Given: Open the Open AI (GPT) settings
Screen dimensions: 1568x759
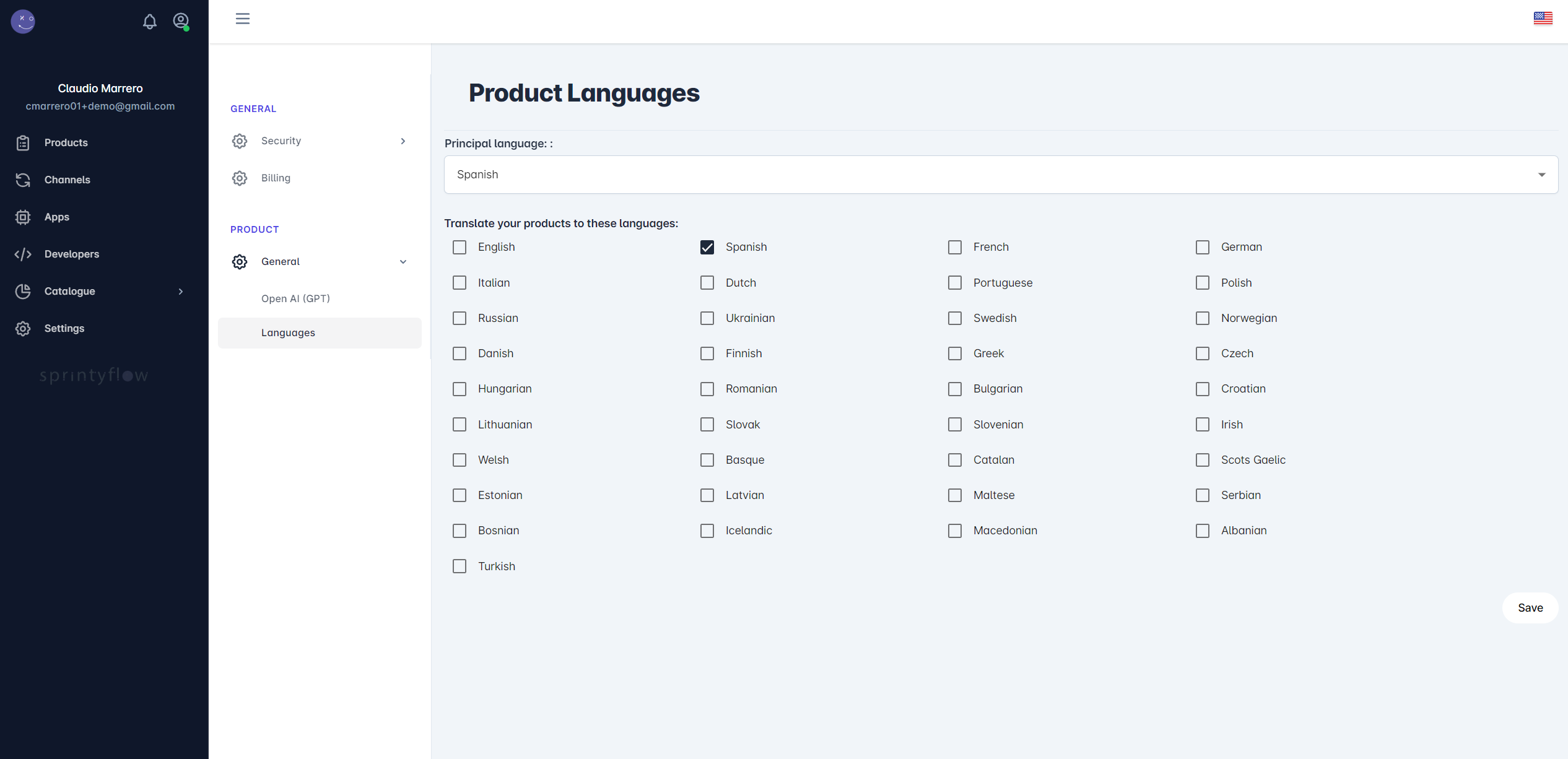Looking at the screenshot, I should 295,298.
